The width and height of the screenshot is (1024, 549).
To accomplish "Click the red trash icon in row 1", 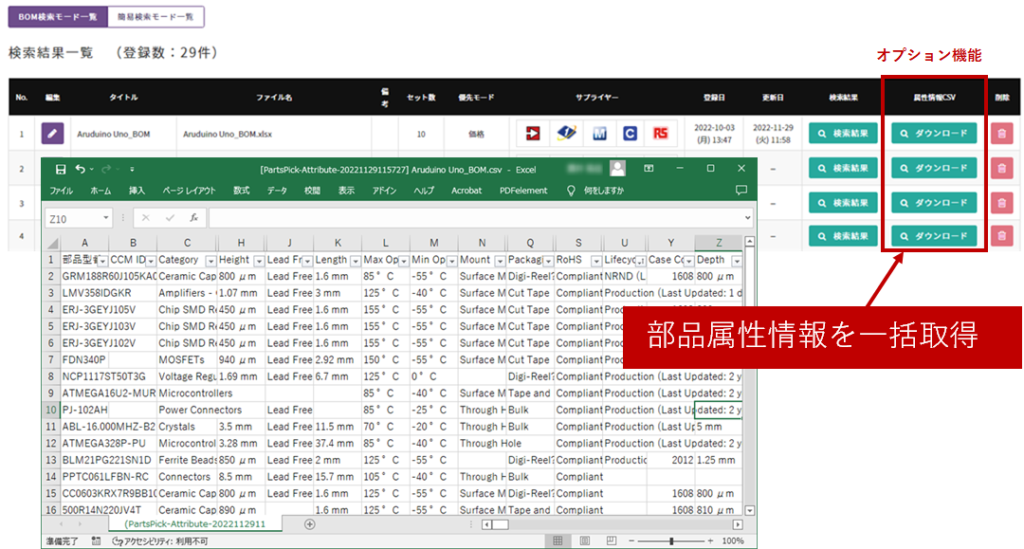I will coord(1001,133).
